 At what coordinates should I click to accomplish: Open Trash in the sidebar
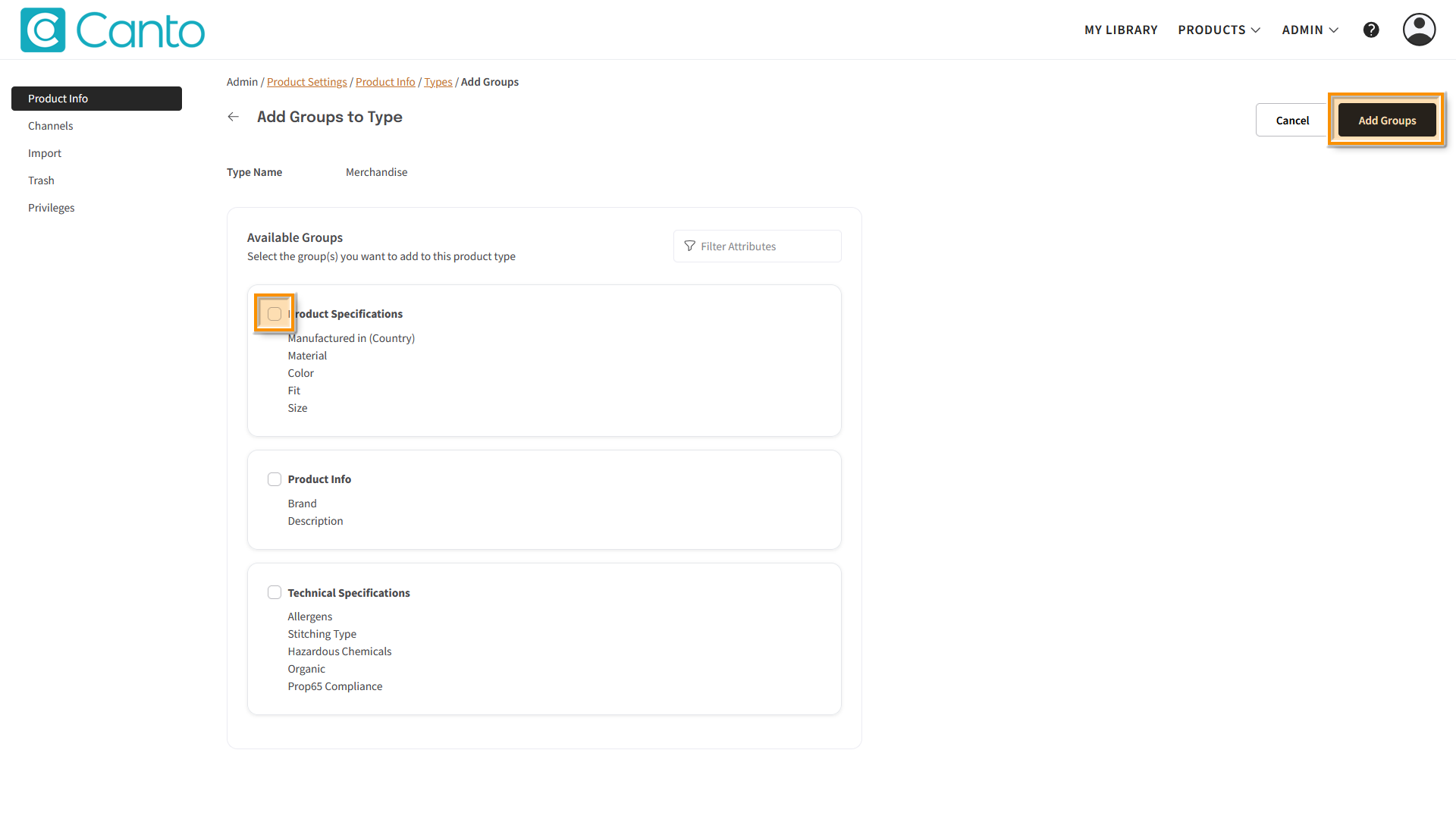click(x=41, y=180)
